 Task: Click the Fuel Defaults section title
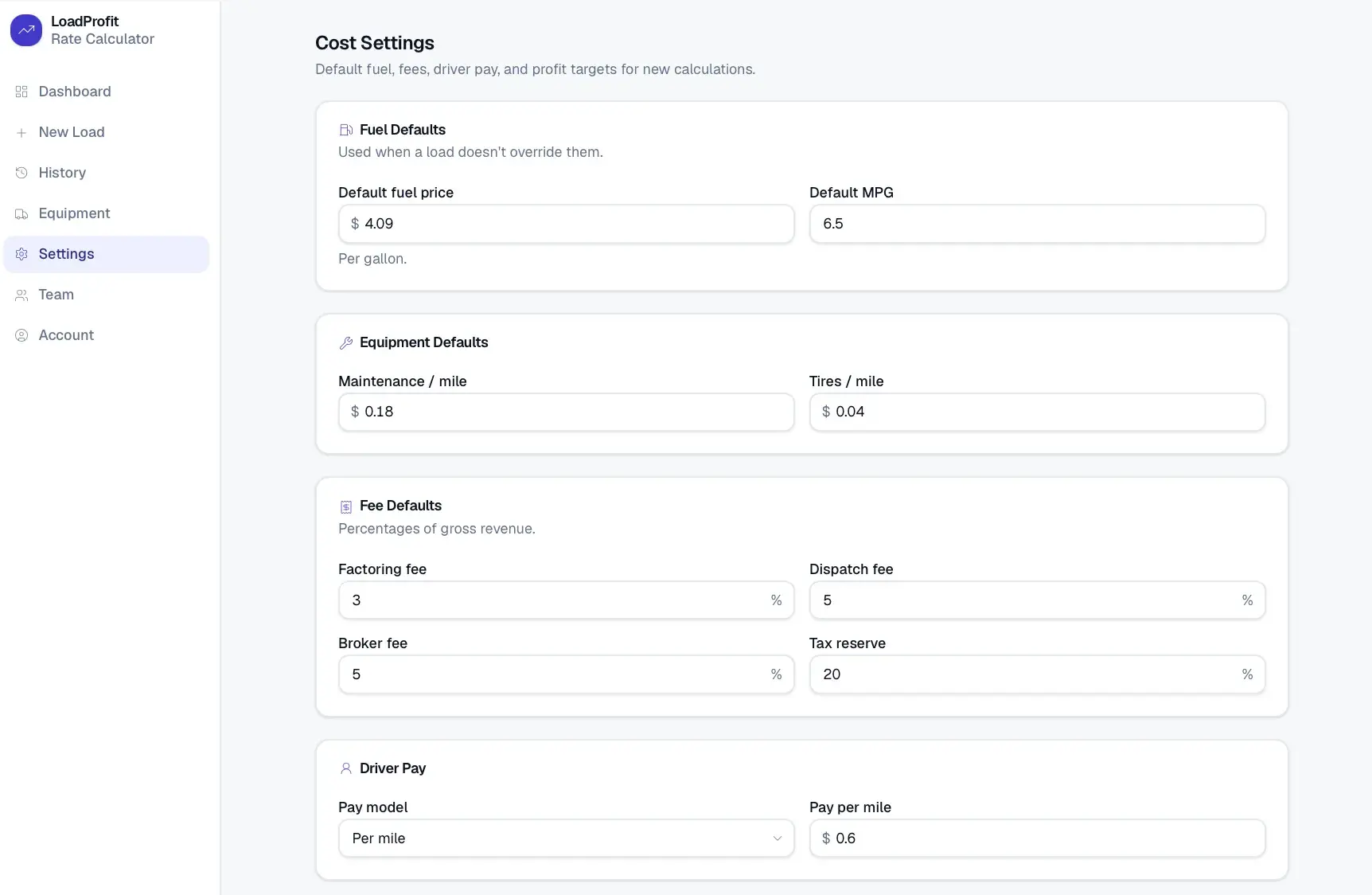click(x=403, y=130)
